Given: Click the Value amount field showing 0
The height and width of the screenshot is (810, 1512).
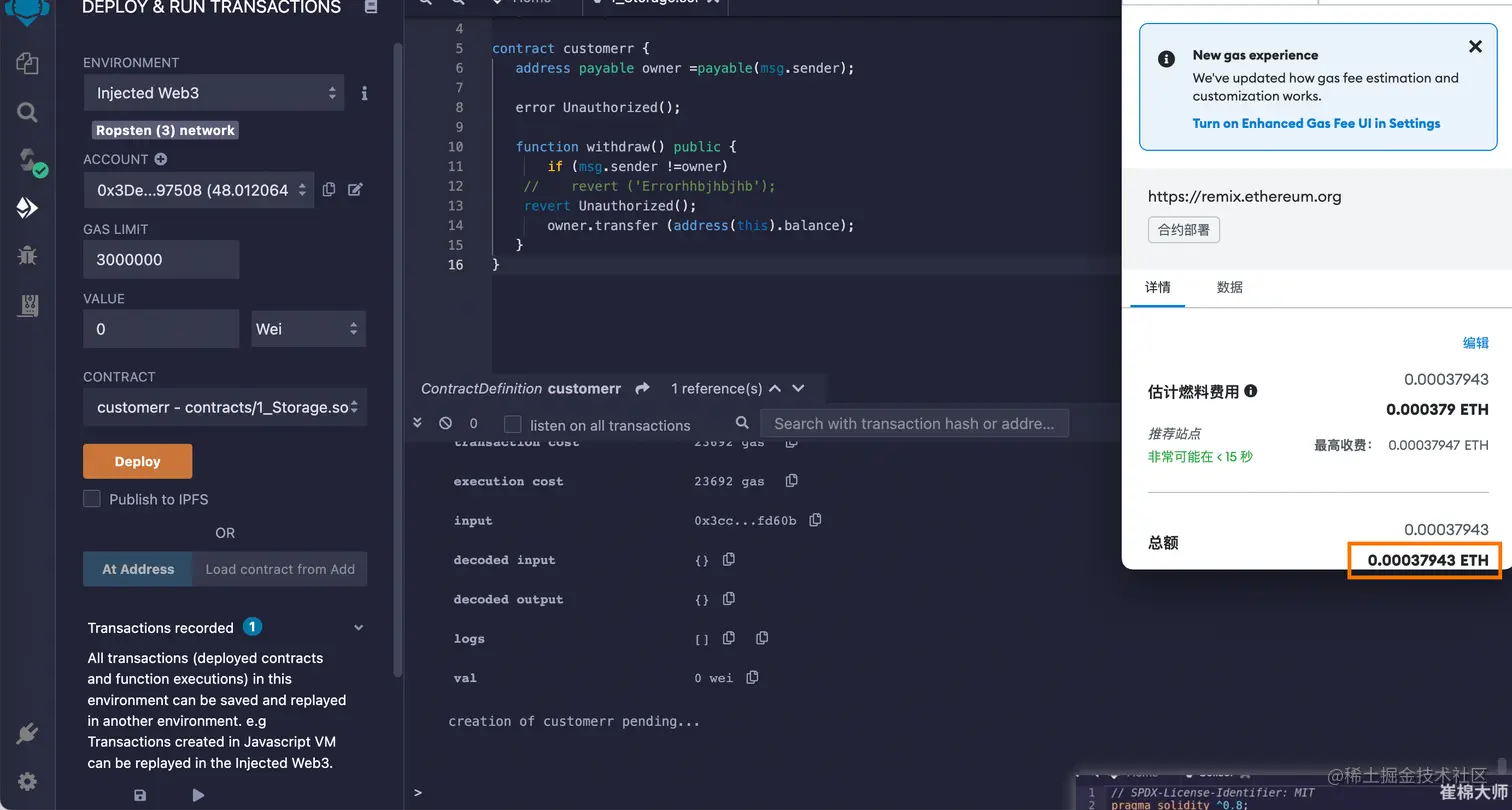Looking at the screenshot, I should coord(161,329).
